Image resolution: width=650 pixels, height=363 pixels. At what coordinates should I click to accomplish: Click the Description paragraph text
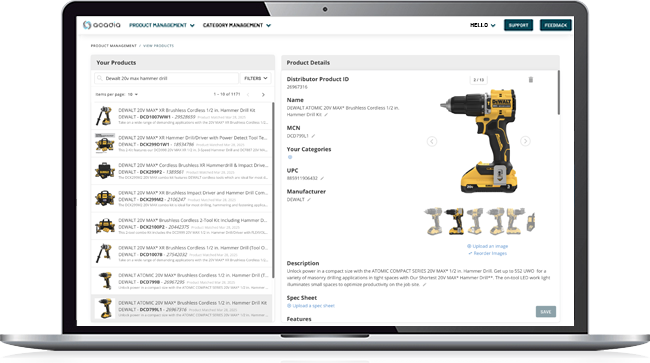click(418, 278)
